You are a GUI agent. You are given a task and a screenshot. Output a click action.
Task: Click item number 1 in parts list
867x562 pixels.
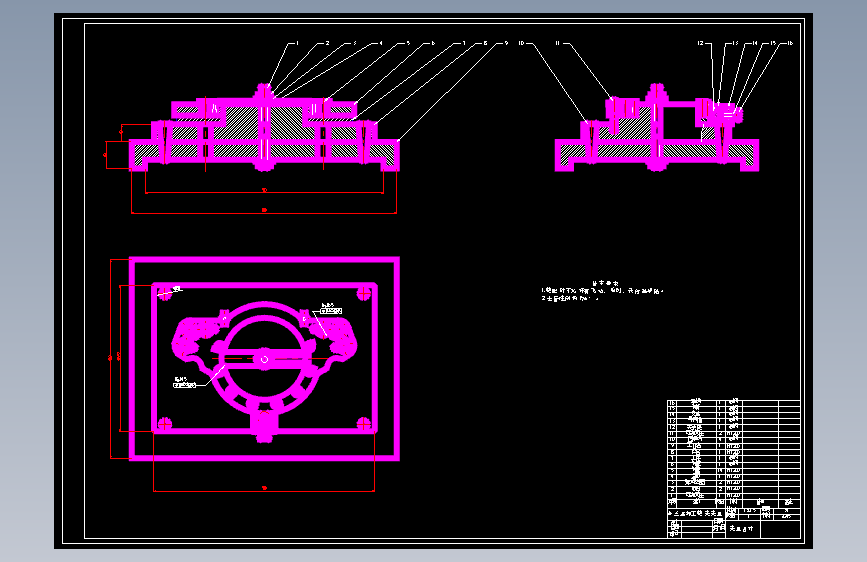(672, 496)
